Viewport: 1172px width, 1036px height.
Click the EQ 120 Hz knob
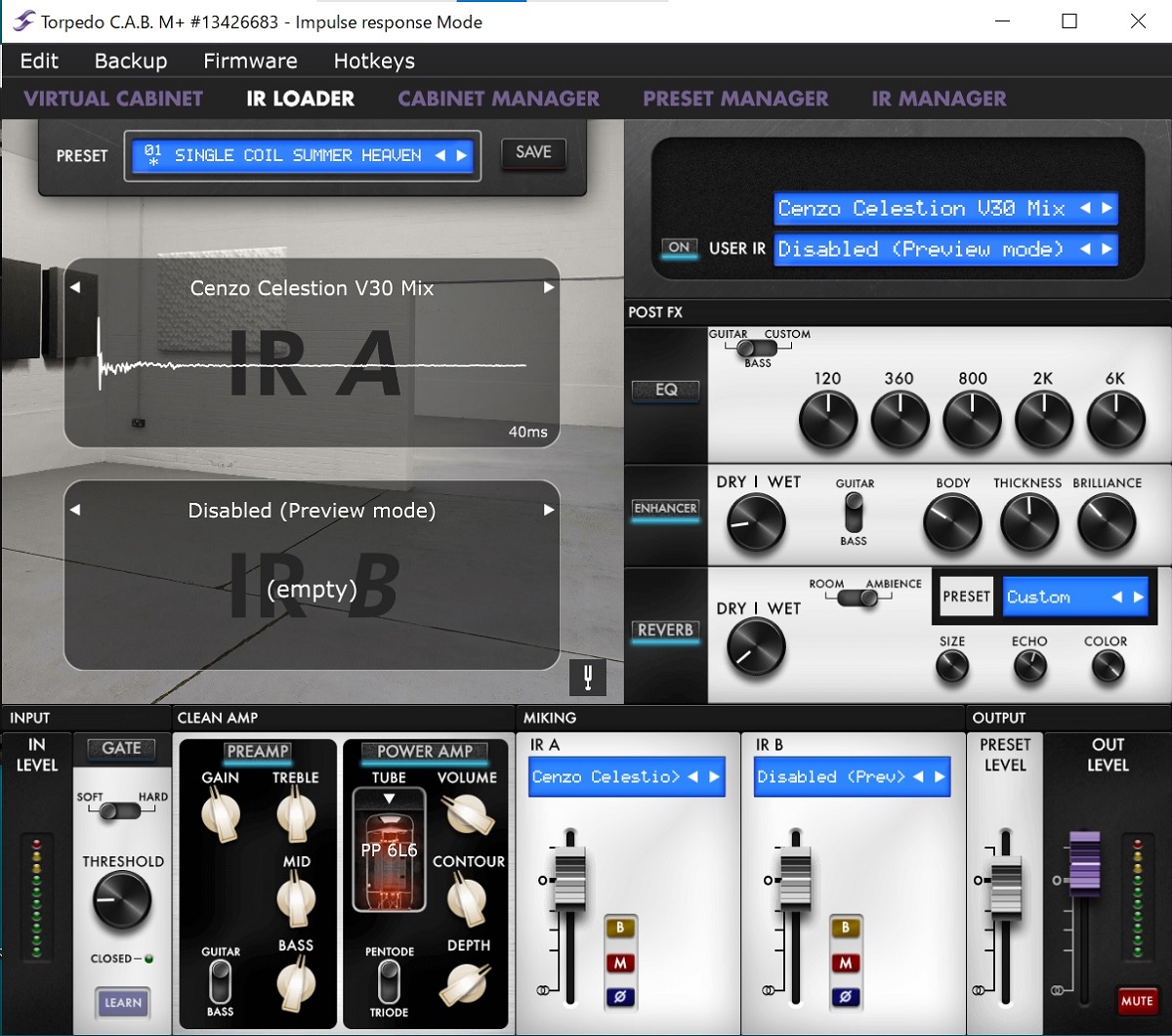(x=828, y=422)
